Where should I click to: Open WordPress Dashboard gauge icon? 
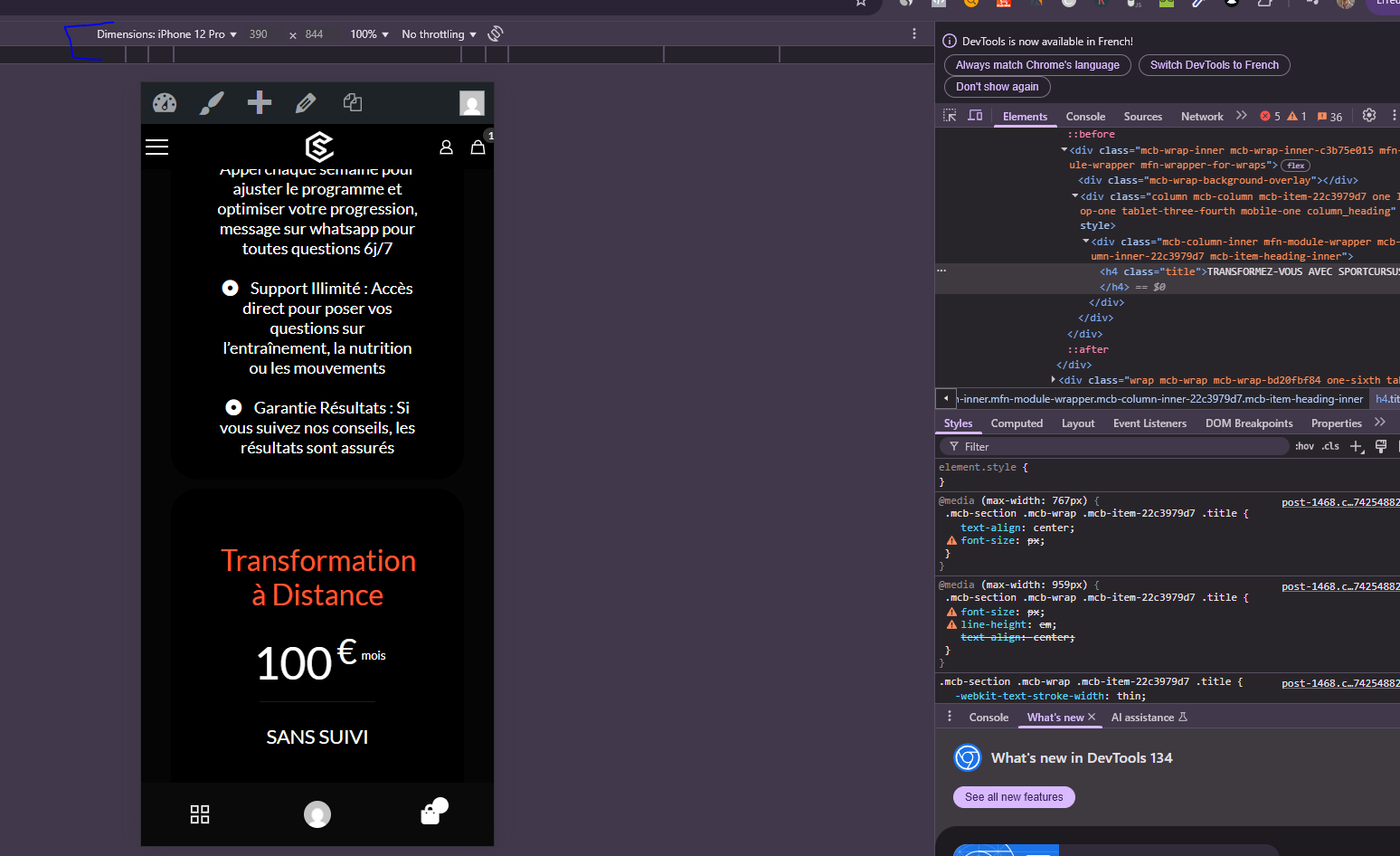click(165, 103)
